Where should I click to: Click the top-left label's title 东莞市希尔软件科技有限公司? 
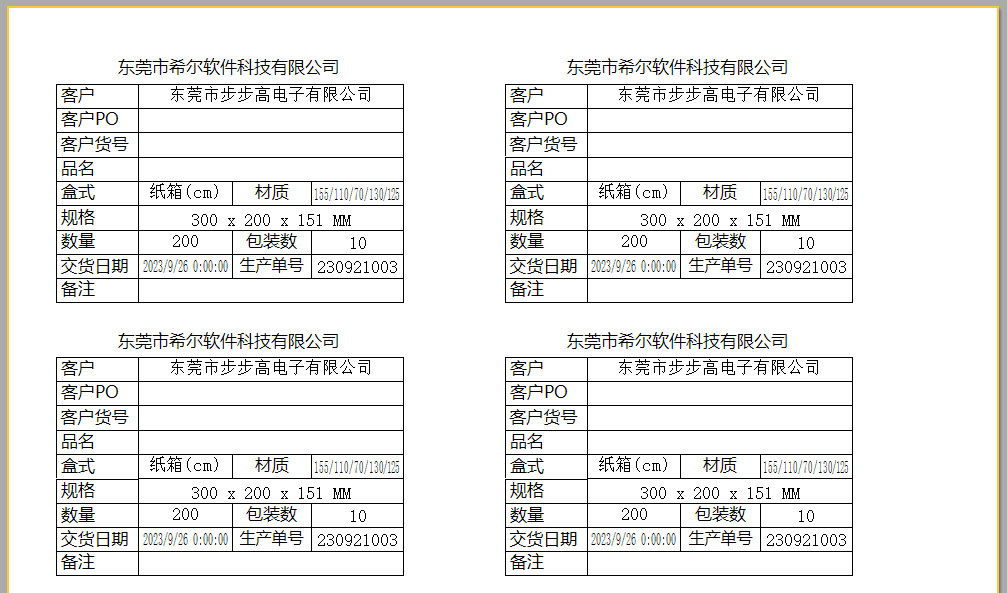click(x=228, y=67)
